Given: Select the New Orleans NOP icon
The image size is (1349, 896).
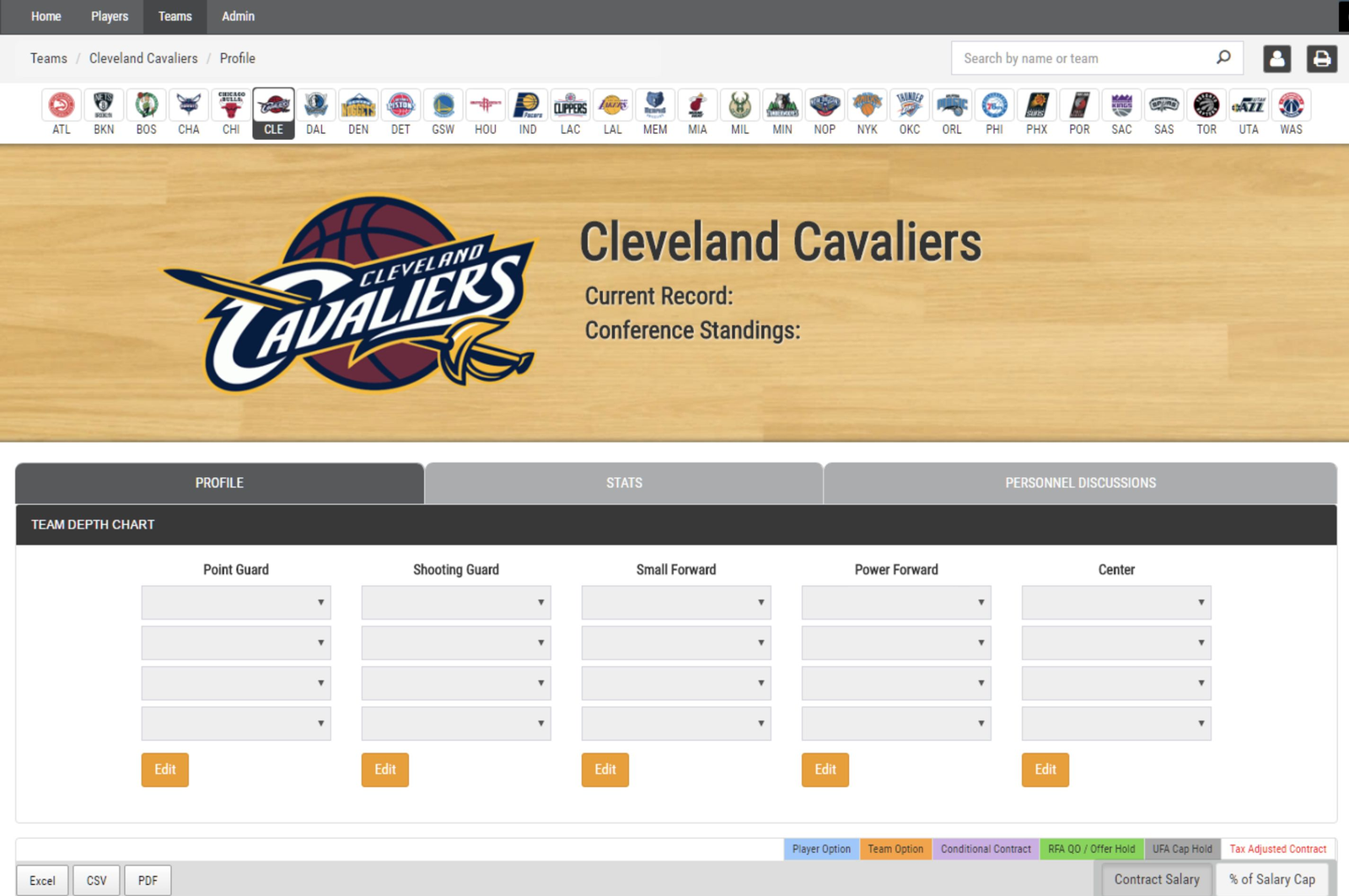Looking at the screenshot, I should [x=825, y=113].
